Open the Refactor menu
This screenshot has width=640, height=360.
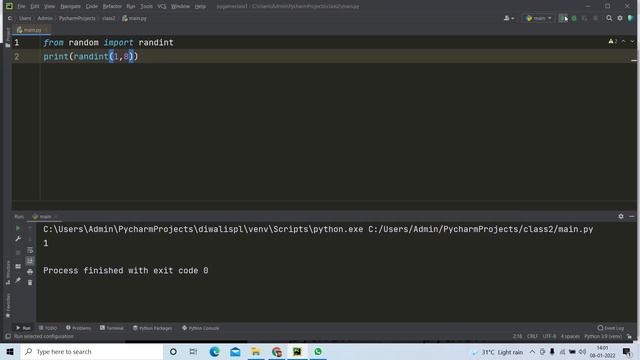pos(112,7)
